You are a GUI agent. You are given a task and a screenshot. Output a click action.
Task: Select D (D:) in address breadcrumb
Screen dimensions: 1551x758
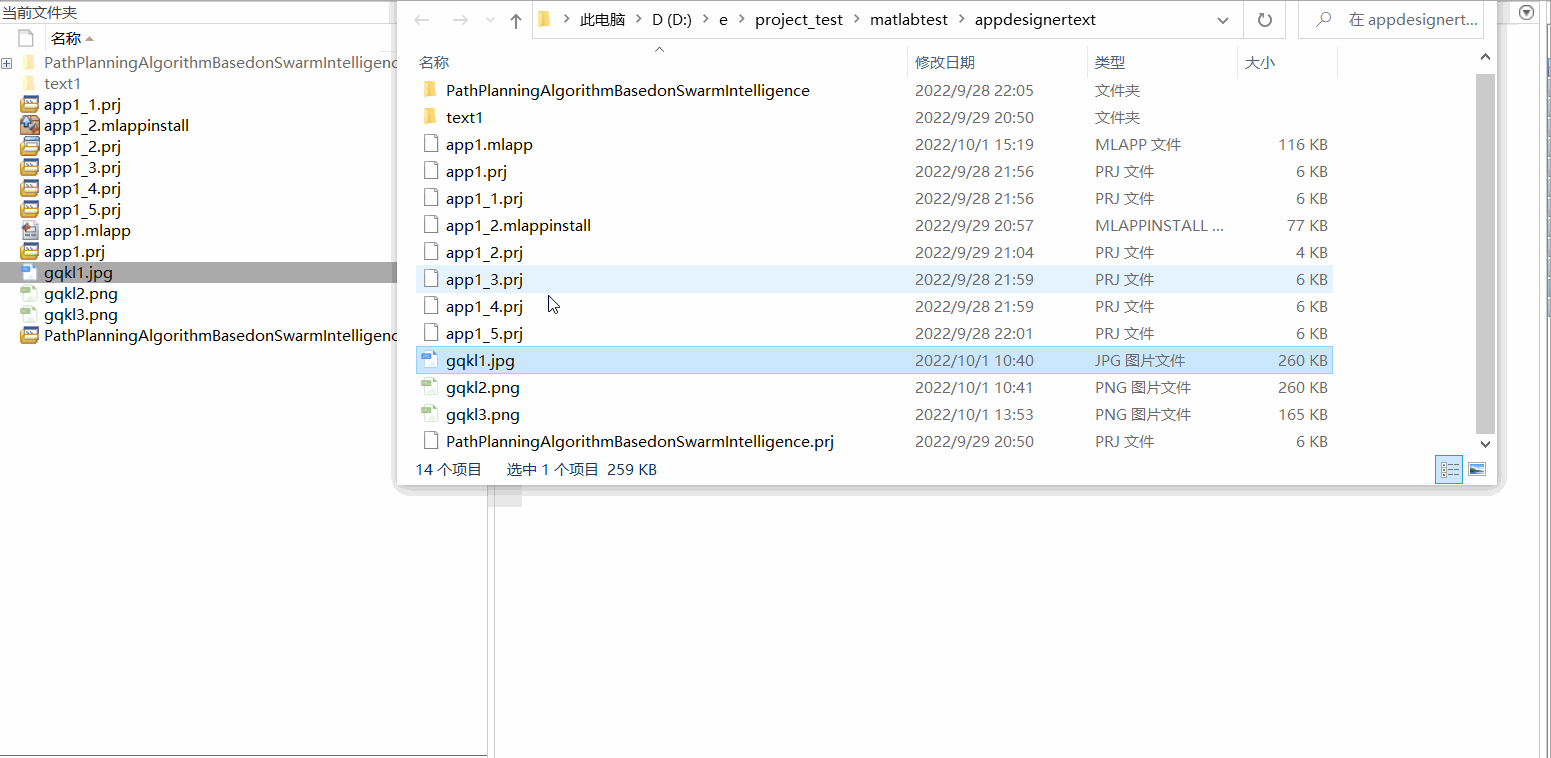tap(672, 20)
